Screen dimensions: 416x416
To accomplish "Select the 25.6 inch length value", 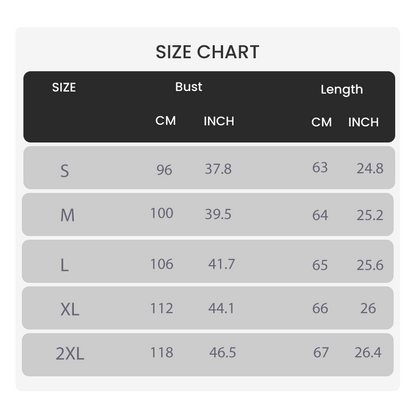I will (370, 265).
